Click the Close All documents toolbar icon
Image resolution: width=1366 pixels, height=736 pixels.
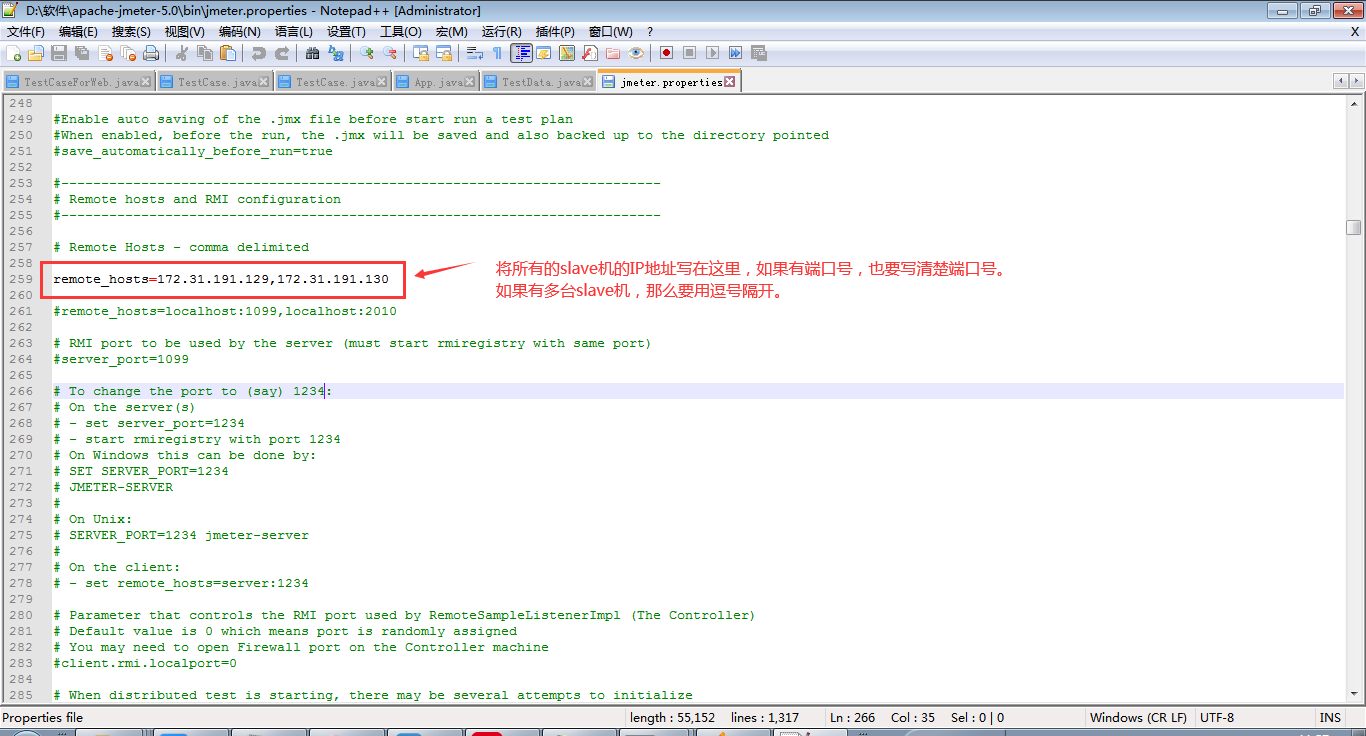pos(128,53)
